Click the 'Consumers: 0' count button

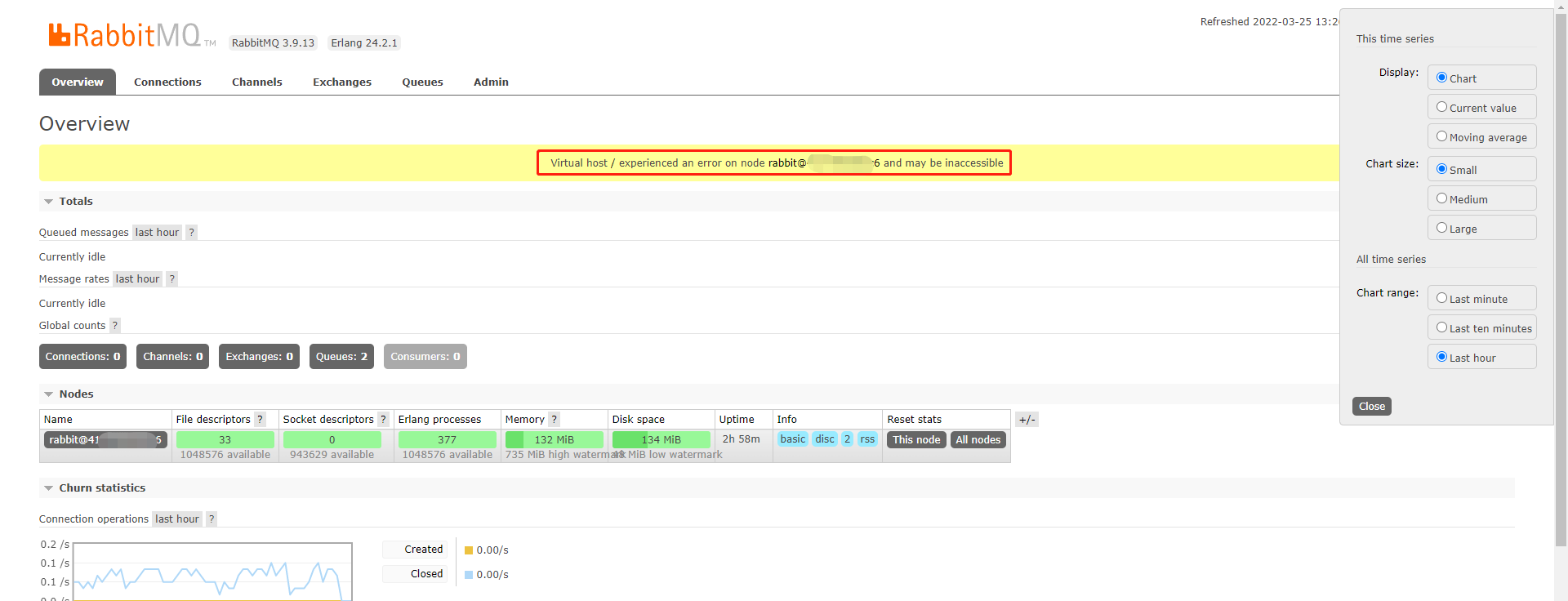[x=425, y=357]
